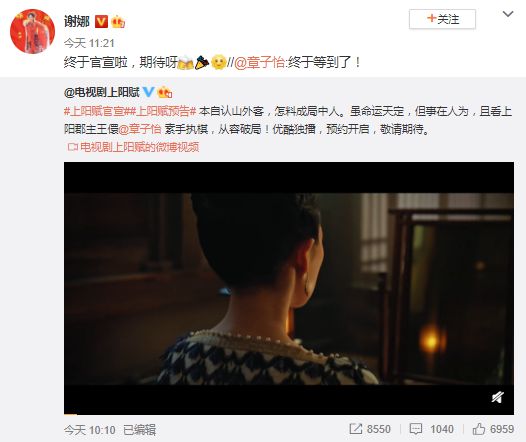Open the @电视剧上阳赋 account link
The height and width of the screenshot is (442, 526).
[102, 92]
